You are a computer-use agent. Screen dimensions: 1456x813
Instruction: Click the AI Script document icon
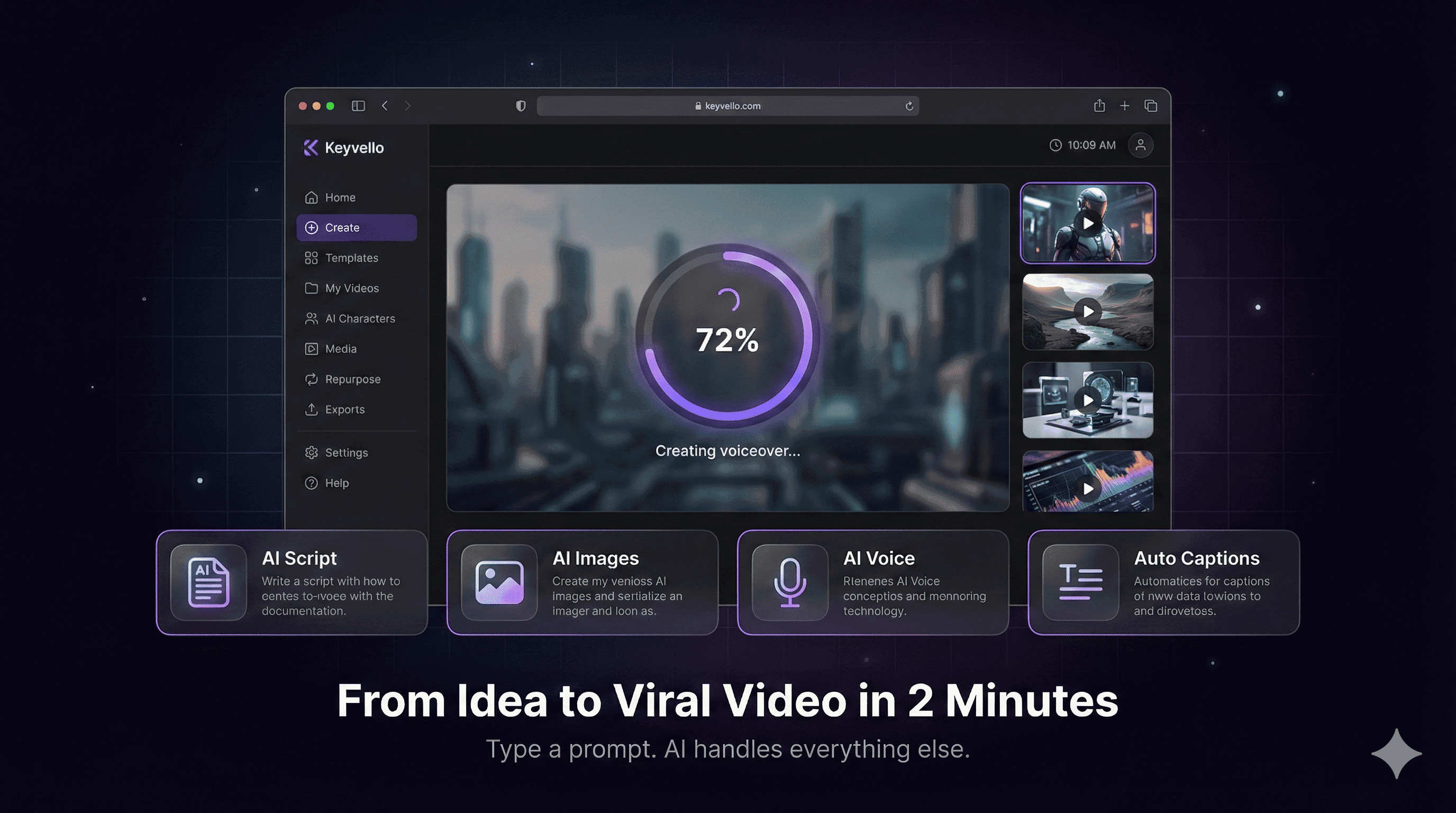[x=208, y=582]
